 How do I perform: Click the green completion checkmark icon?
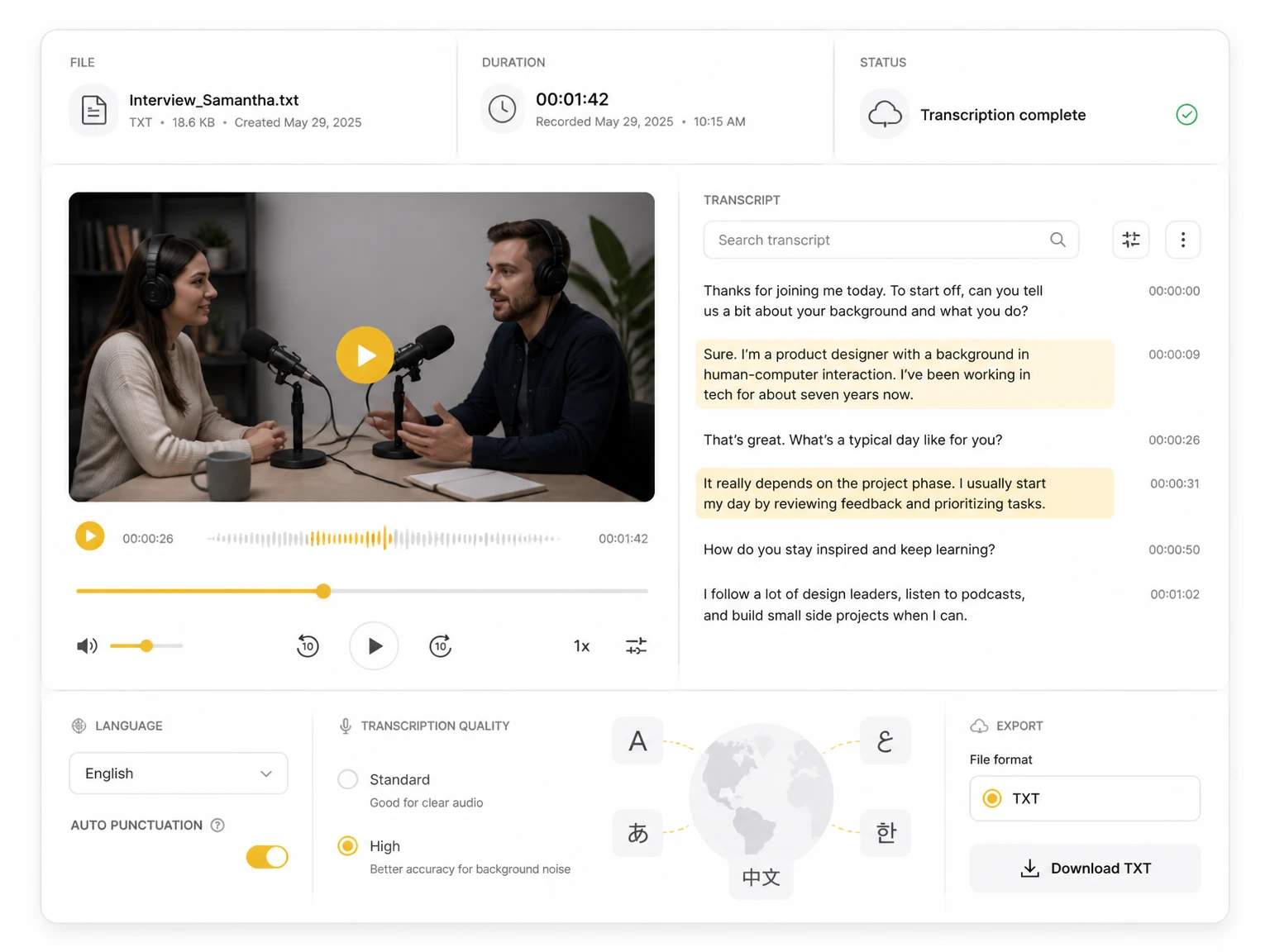point(1186,114)
